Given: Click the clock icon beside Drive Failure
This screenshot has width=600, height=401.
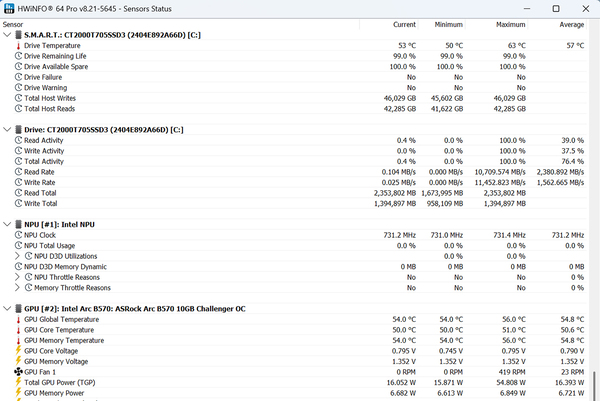Looking at the screenshot, I should click(x=18, y=77).
